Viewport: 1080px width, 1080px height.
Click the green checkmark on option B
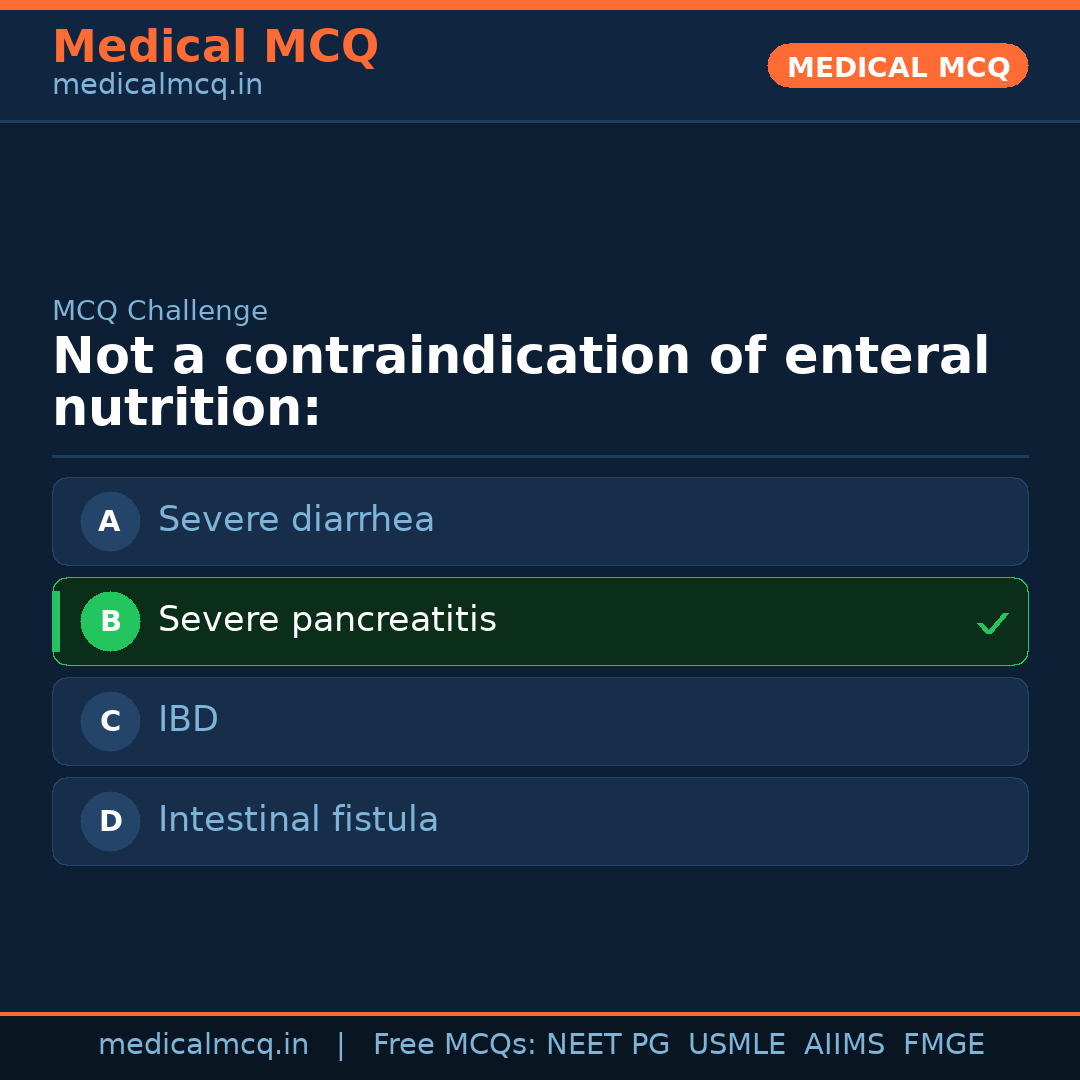click(992, 623)
